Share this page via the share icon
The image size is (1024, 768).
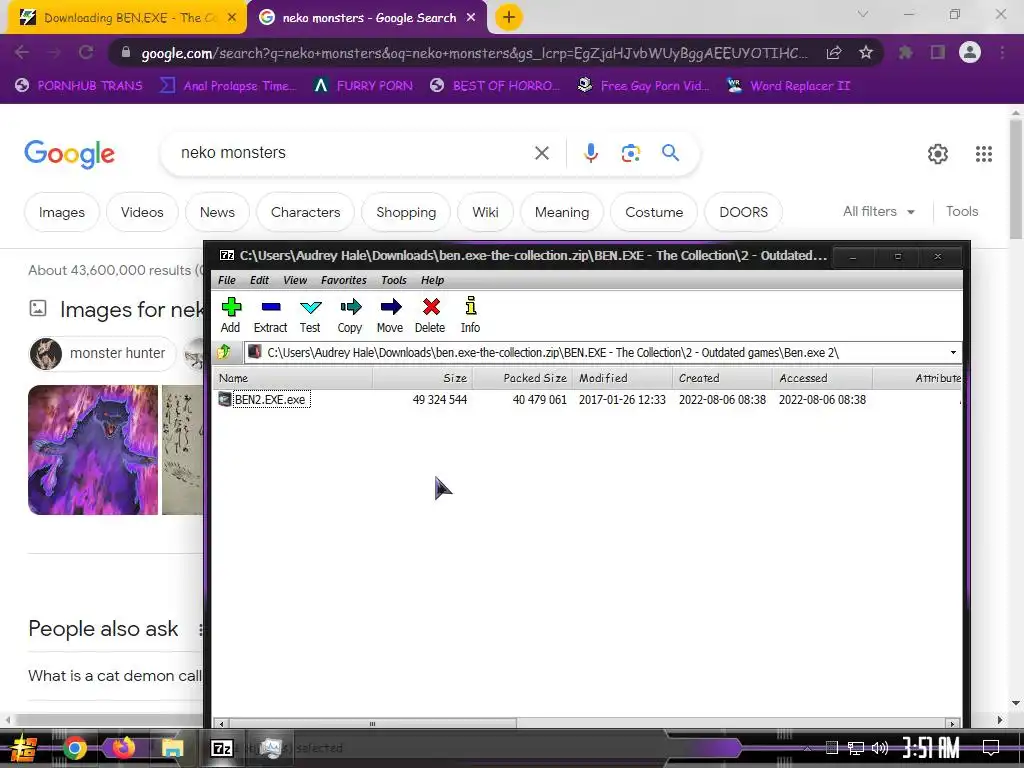coord(834,52)
